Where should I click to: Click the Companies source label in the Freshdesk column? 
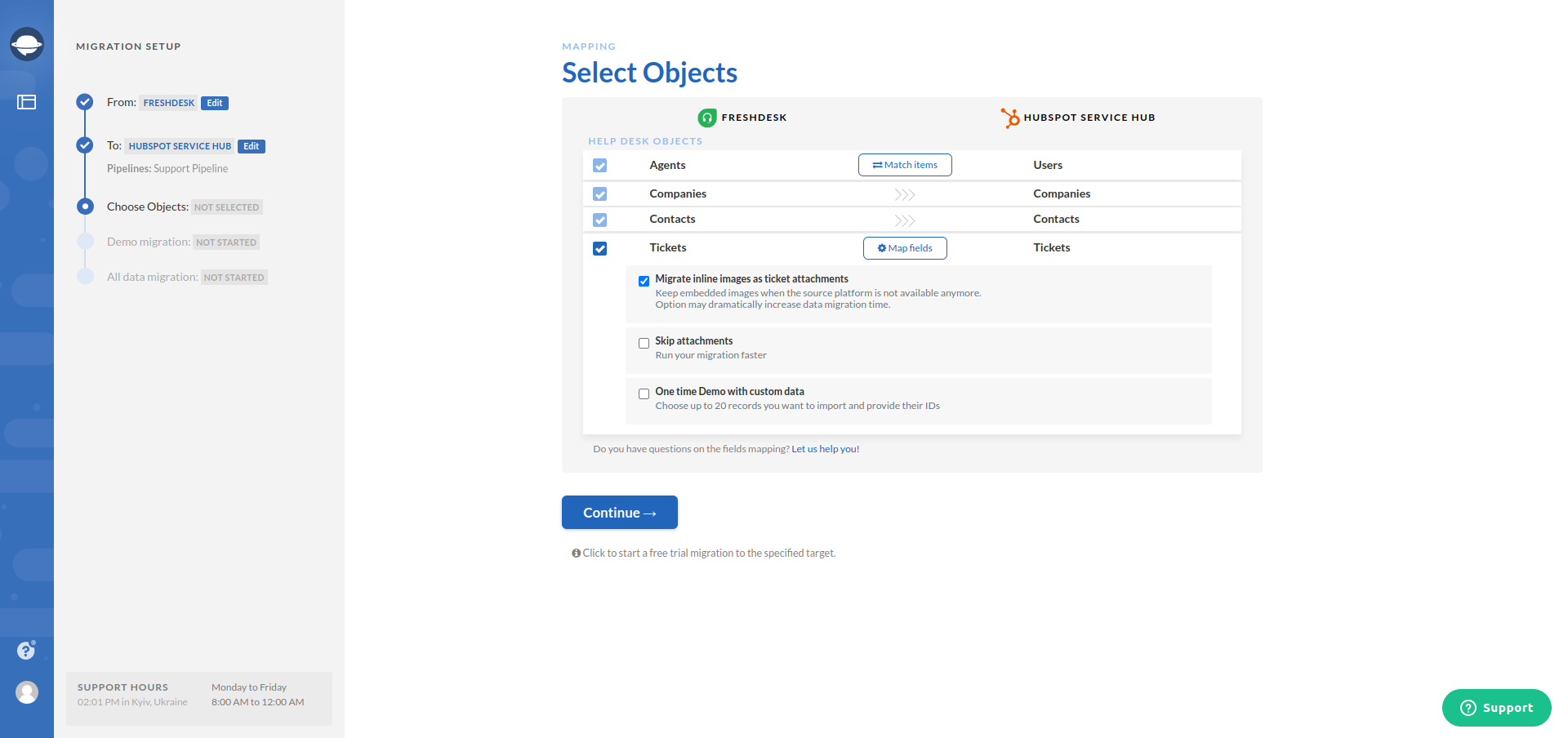tap(678, 193)
